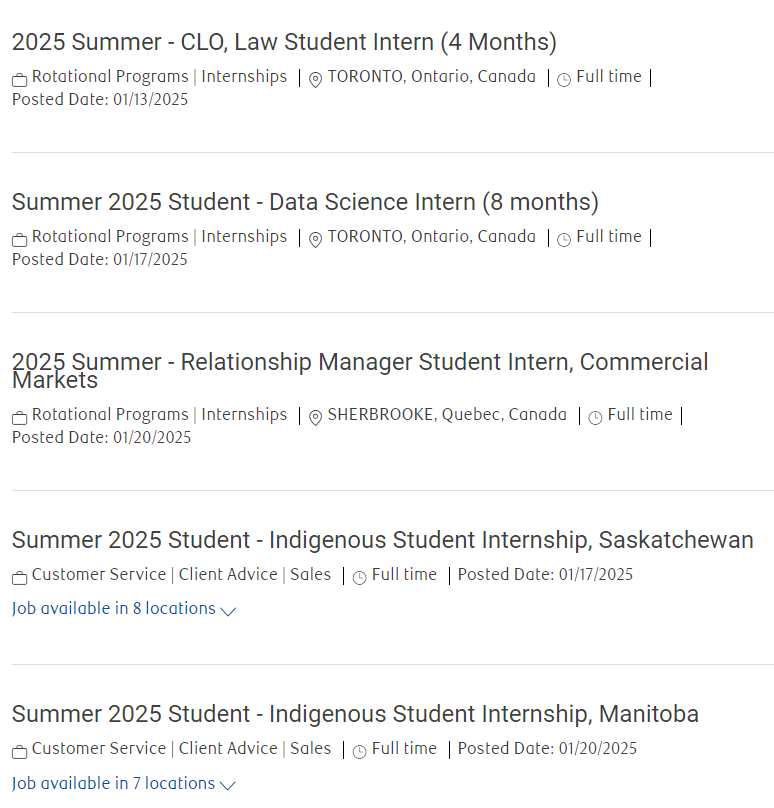Click Rotational Programs category for CLO Law Intern

click(110, 76)
